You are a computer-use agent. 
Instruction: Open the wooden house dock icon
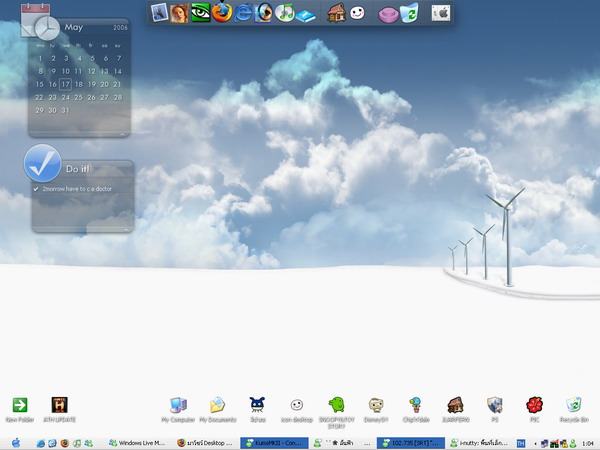pyautogui.click(x=336, y=13)
